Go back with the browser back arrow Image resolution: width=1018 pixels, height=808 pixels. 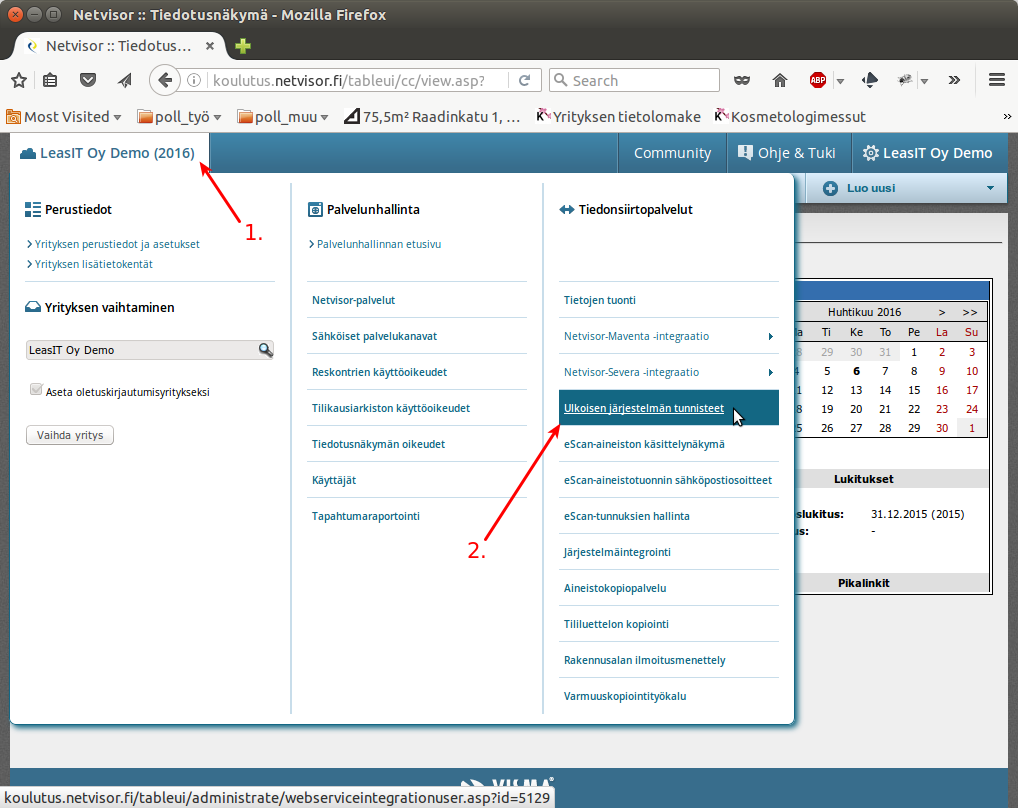click(165, 80)
